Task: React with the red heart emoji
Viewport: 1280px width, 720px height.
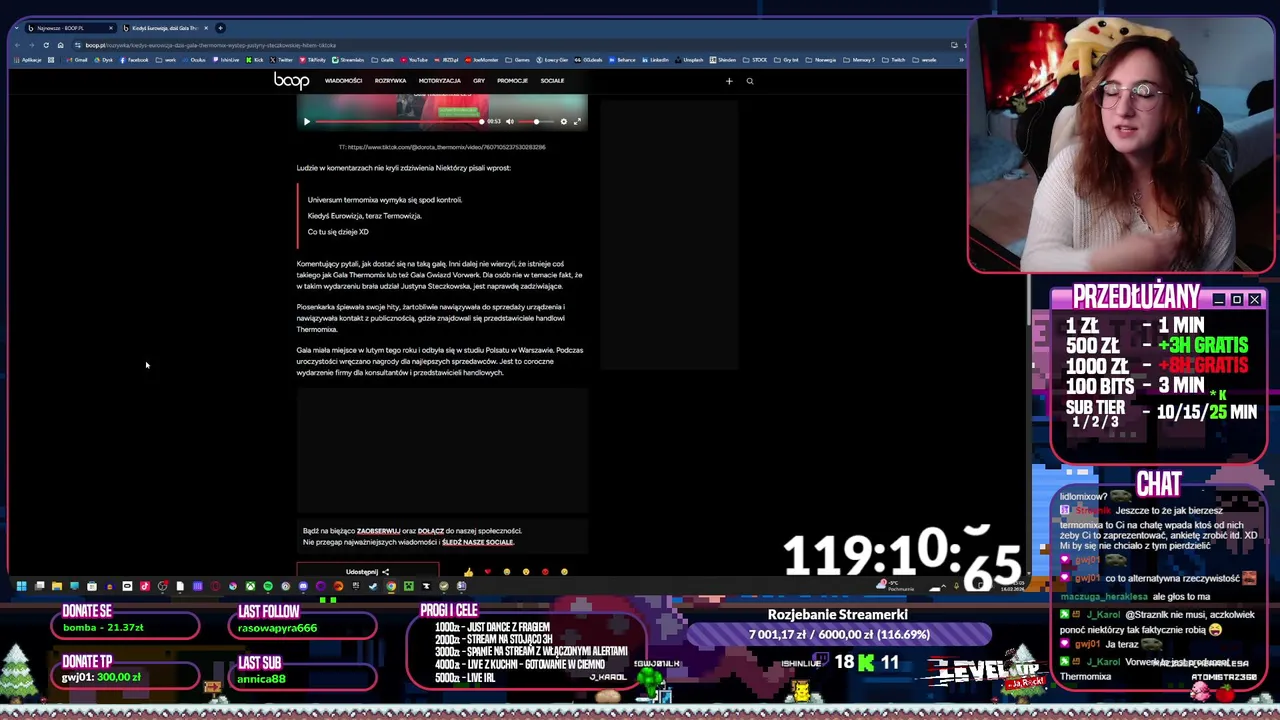Action: (487, 573)
